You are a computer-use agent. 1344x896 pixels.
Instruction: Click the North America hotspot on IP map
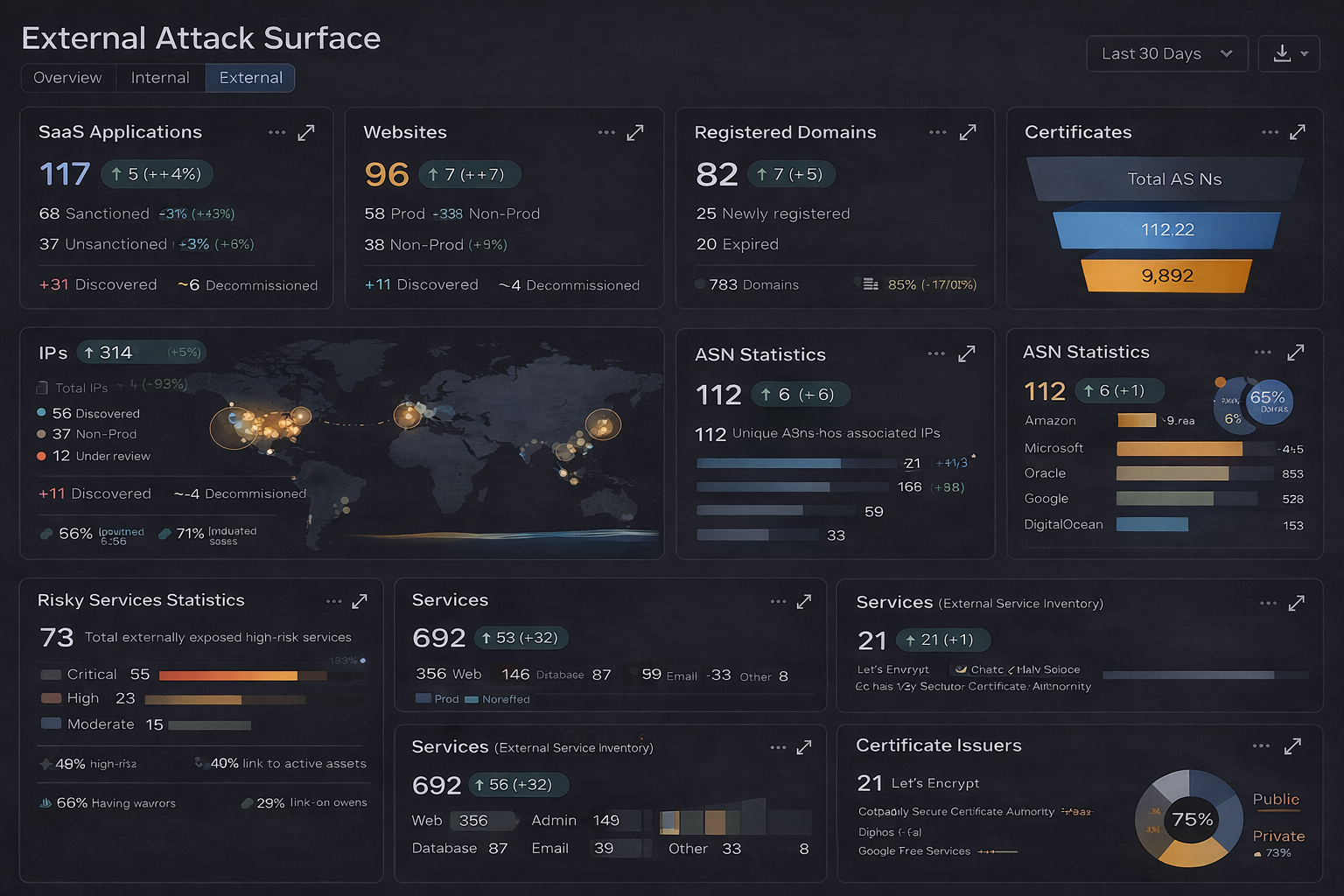236,427
